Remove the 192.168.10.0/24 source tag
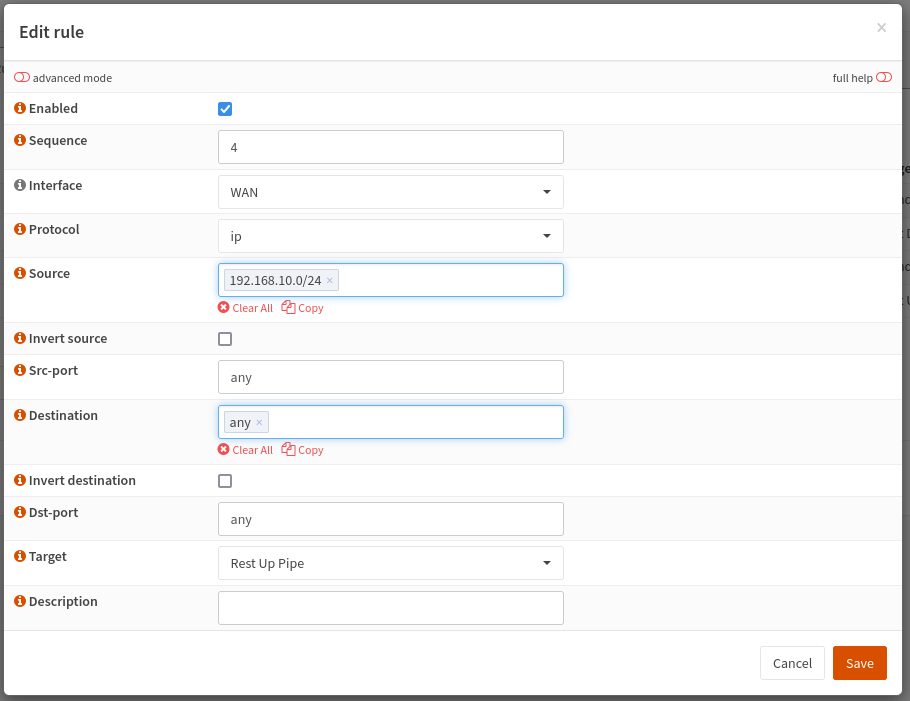 pyautogui.click(x=329, y=280)
